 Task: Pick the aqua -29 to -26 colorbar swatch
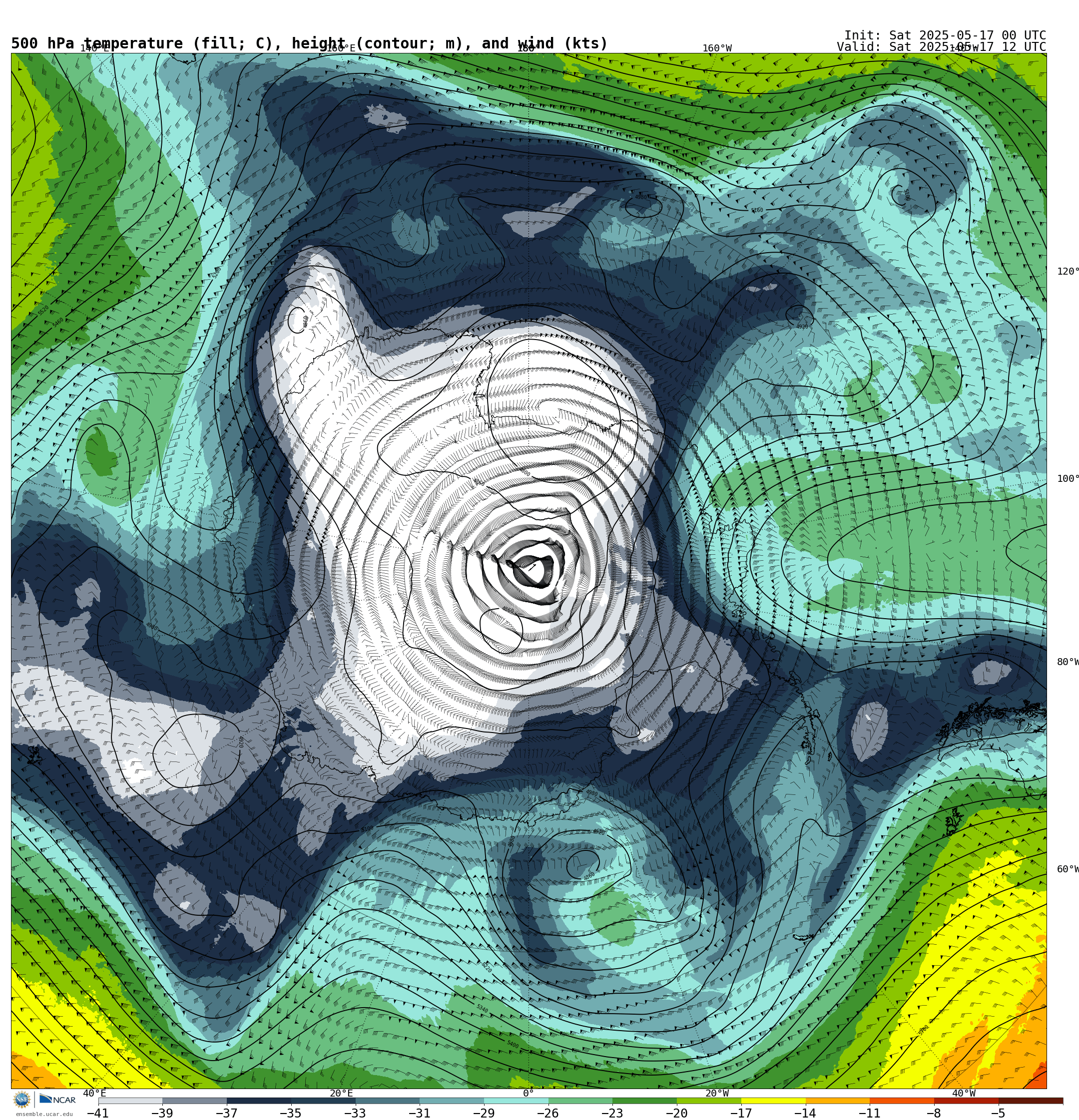point(517,1101)
